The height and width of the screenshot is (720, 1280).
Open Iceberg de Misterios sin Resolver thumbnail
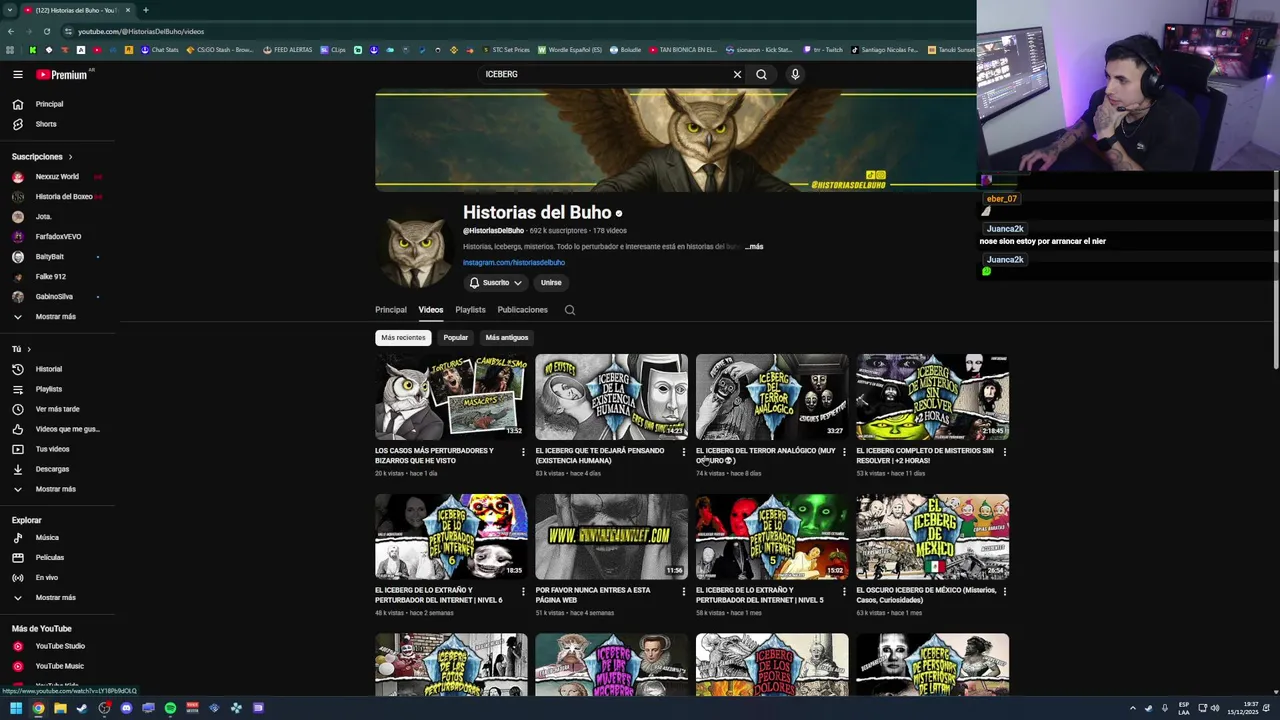(932, 397)
